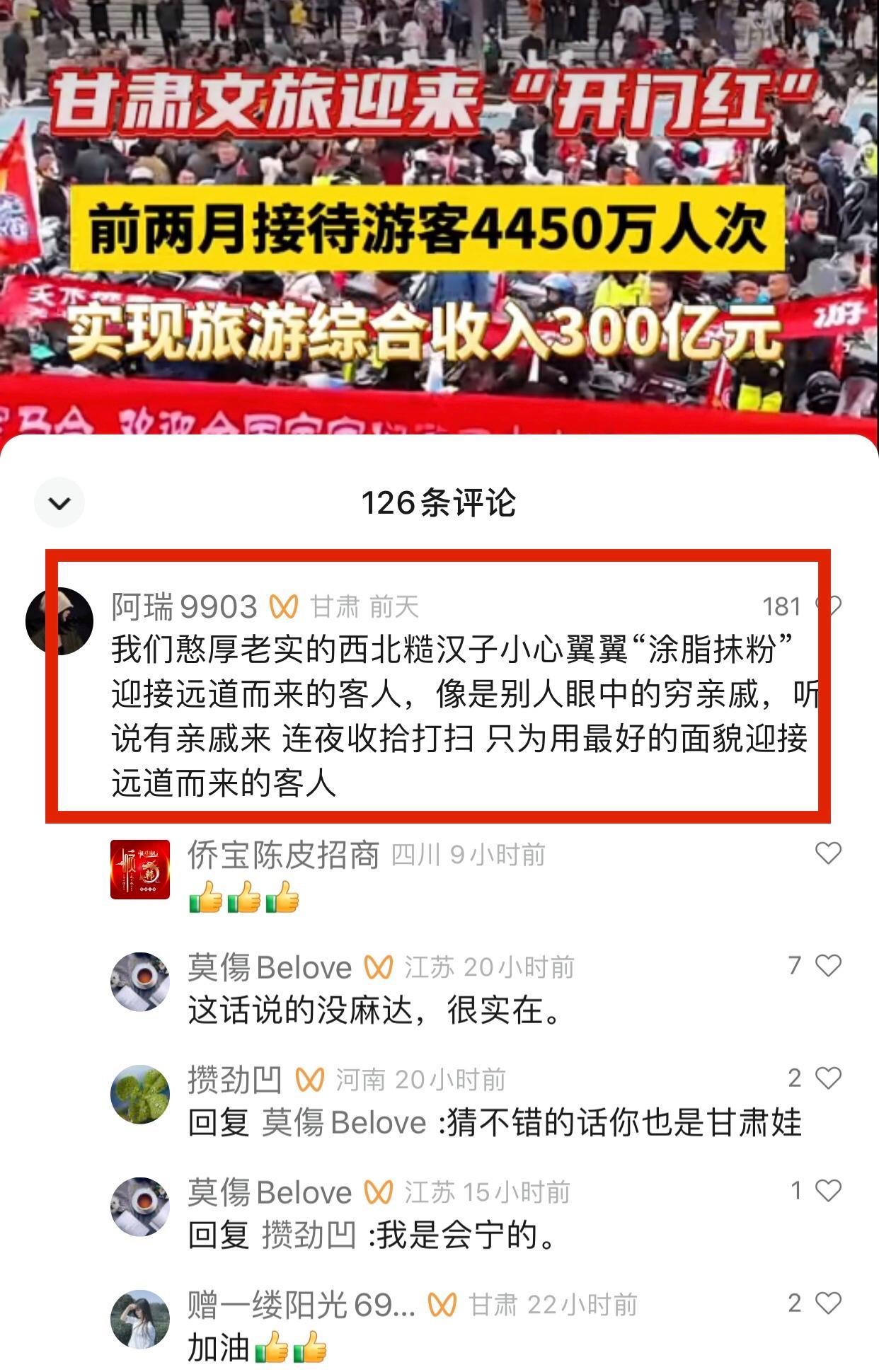Tap heart on 莫傷Belove's 15小时前 reply
Screen dimensions: 879x1372
click(828, 1190)
